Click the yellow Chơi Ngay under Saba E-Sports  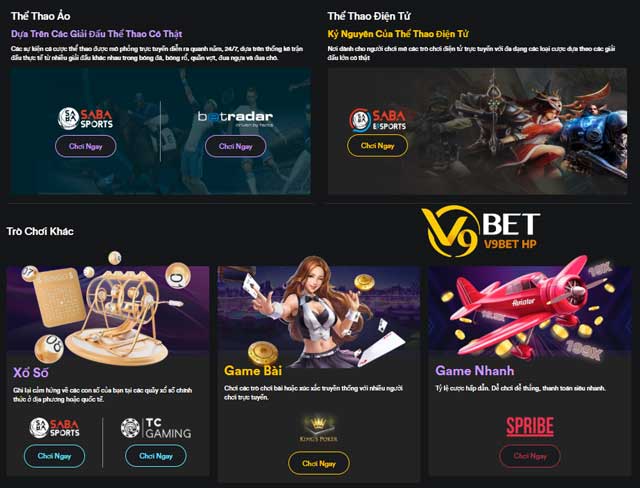point(378,146)
